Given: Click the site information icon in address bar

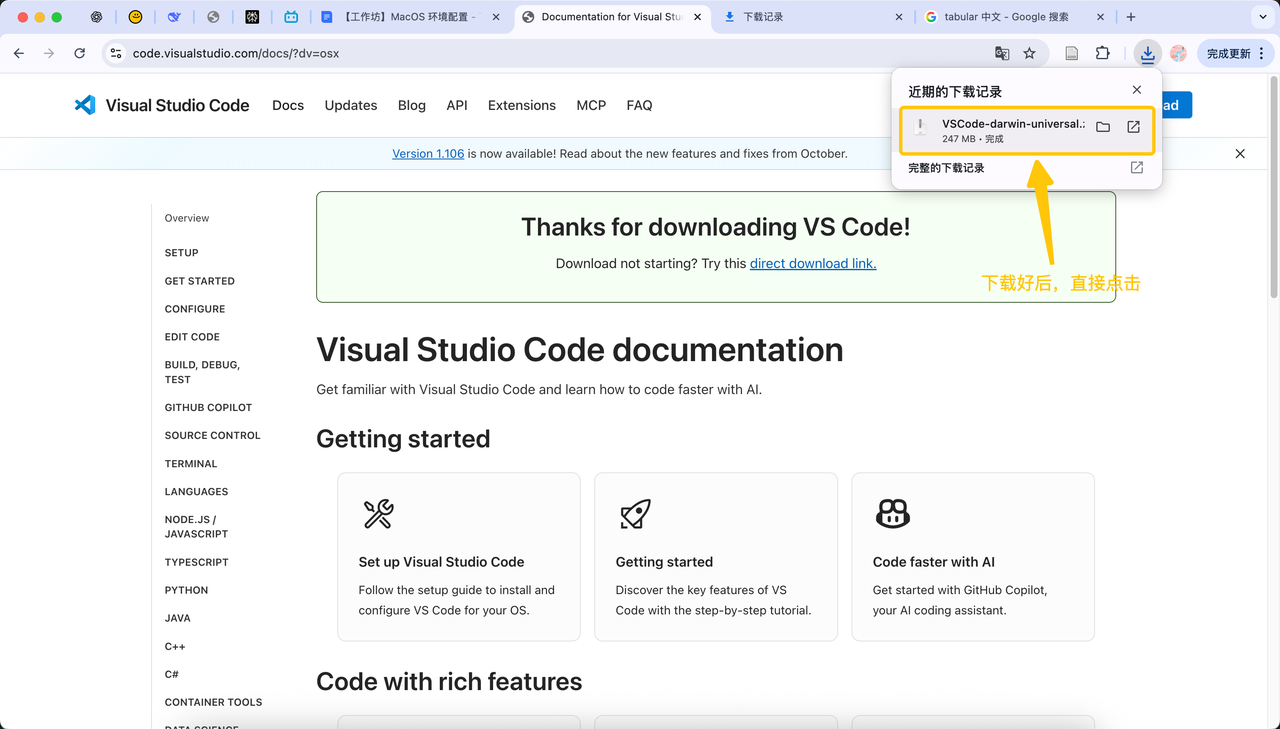Looking at the screenshot, I should [x=116, y=53].
